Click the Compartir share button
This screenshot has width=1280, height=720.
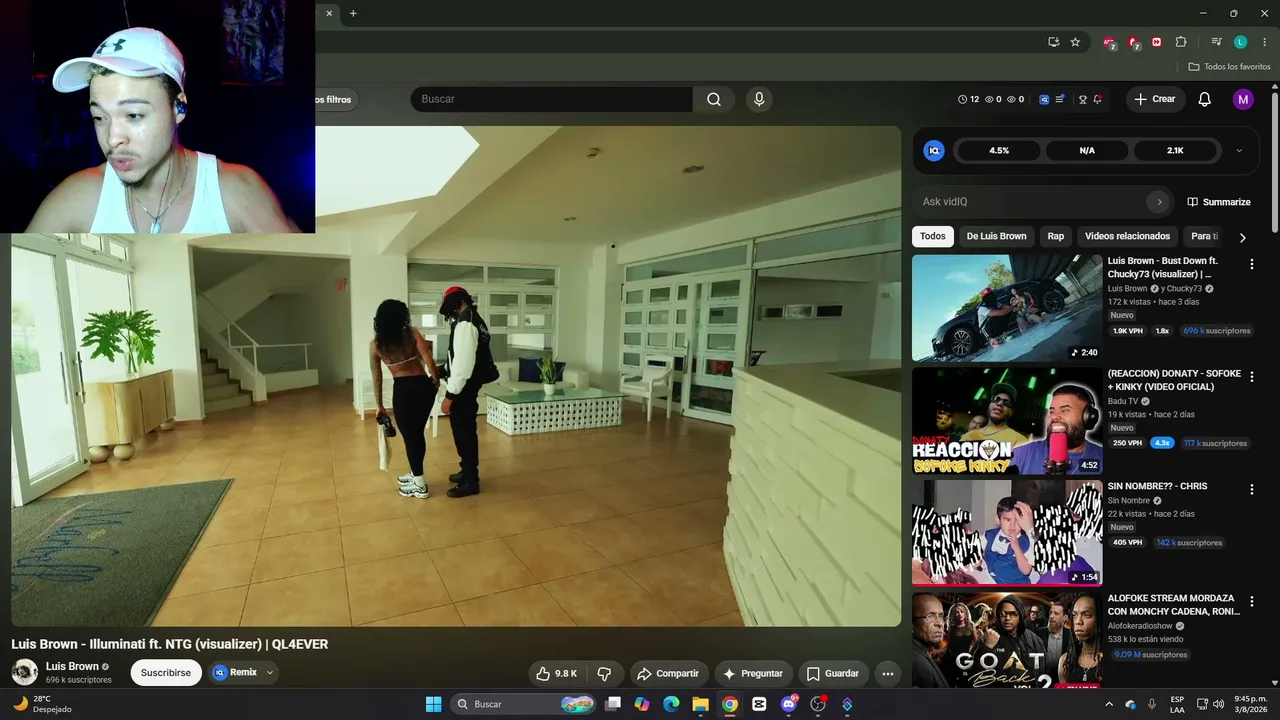tap(668, 674)
